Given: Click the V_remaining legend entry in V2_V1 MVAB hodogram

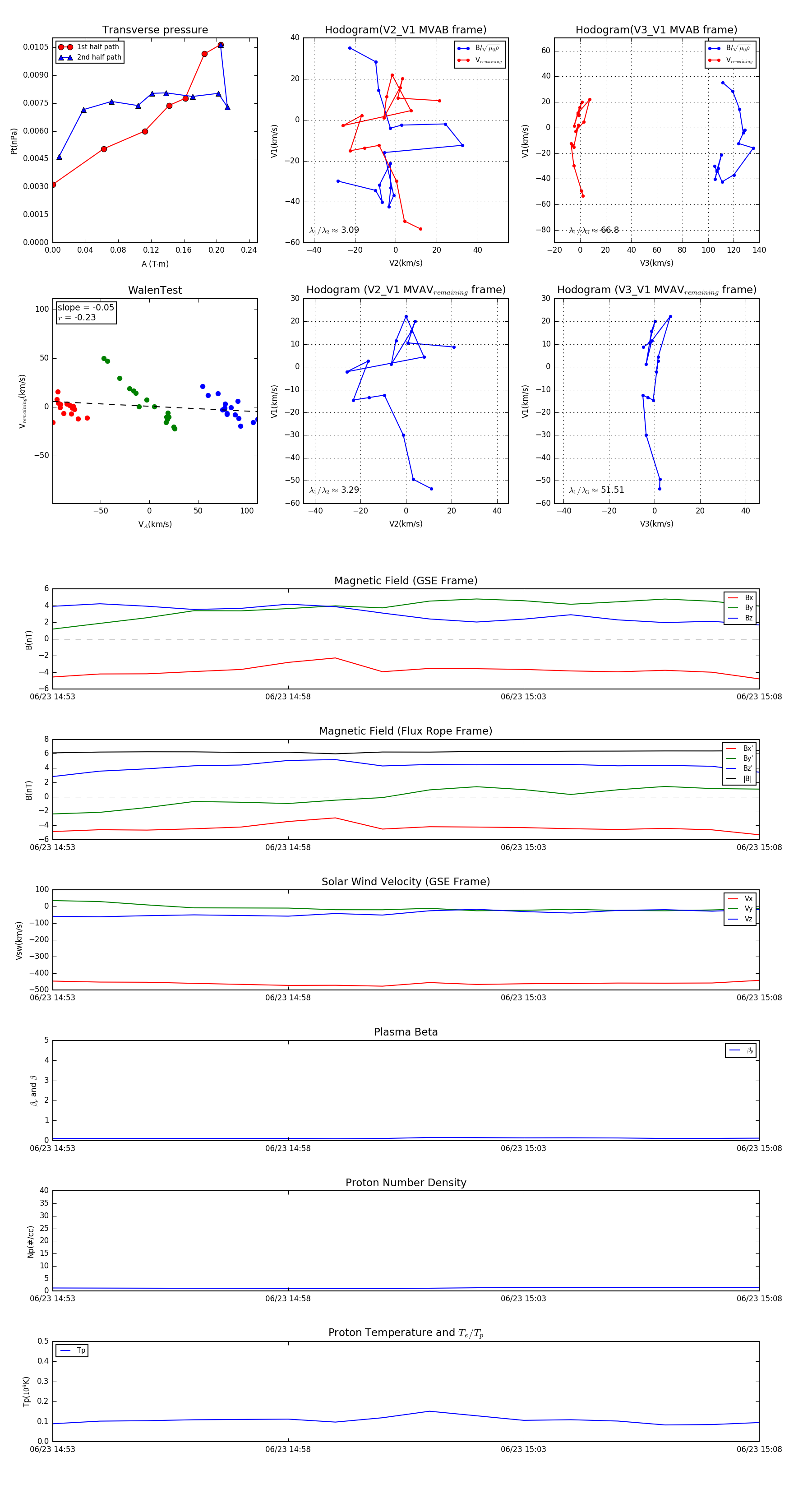Looking at the screenshot, I should pyautogui.click(x=480, y=60).
